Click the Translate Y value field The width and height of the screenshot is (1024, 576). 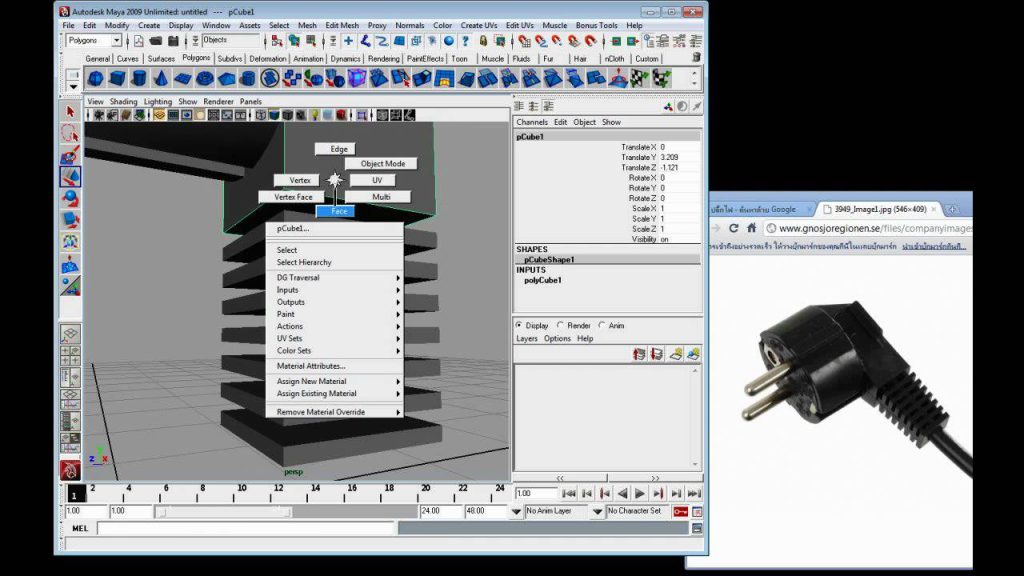[679, 157]
